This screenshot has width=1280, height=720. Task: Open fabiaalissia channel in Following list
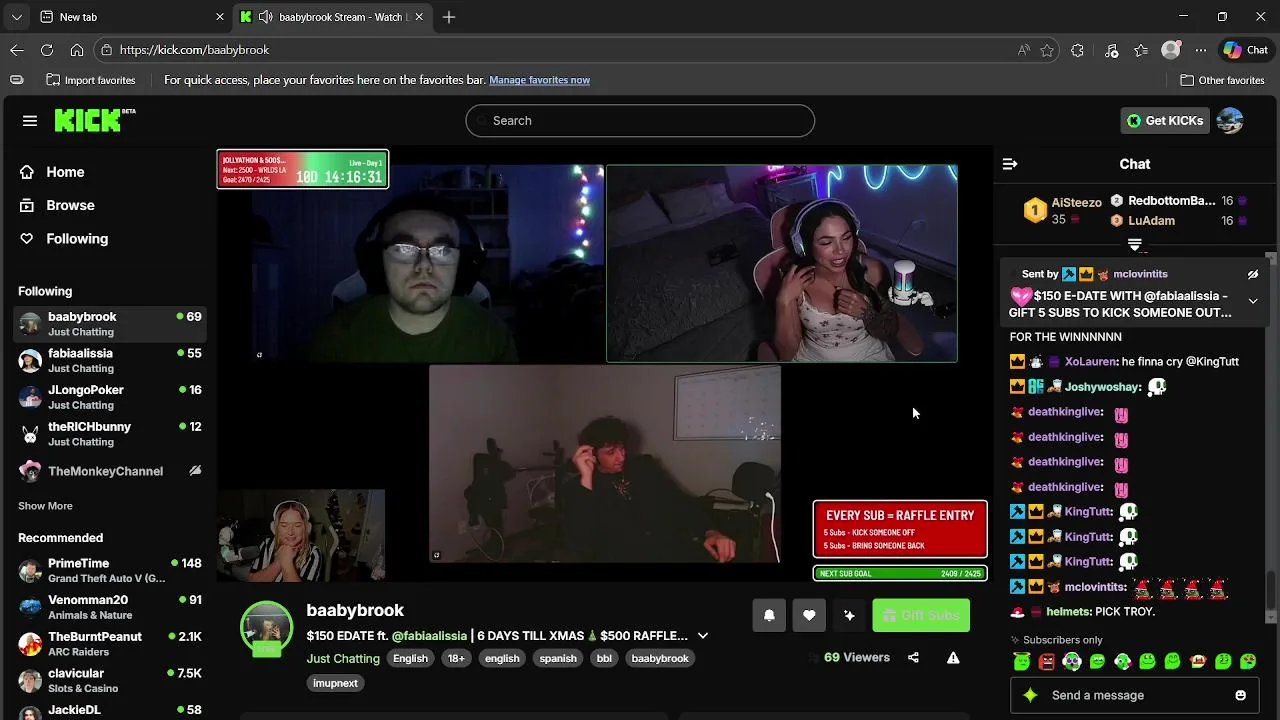[110, 360]
